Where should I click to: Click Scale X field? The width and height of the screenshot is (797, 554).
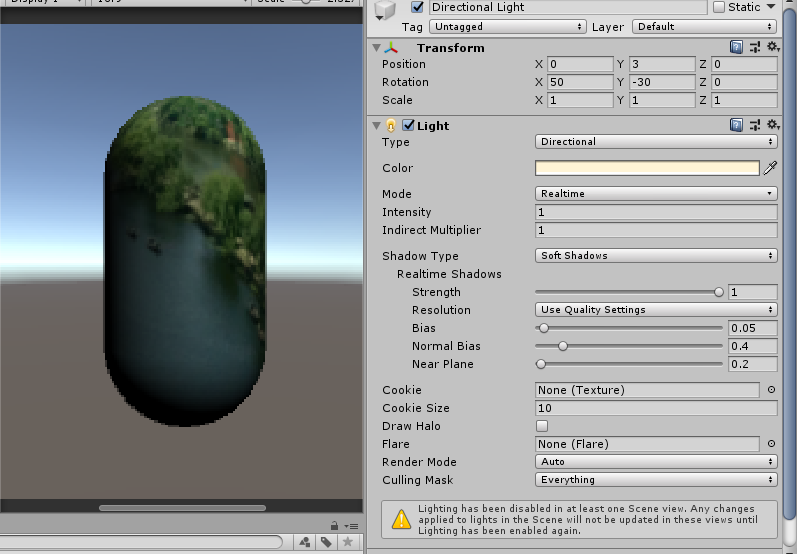click(580, 100)
